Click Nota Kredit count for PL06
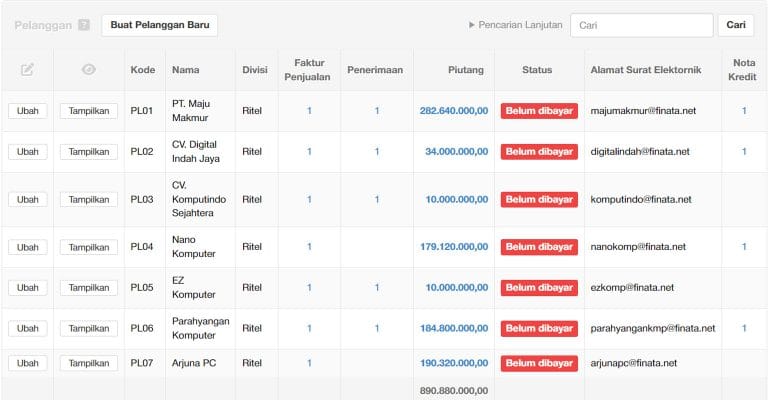The image size is (768, 400). [x=744, y=328]
